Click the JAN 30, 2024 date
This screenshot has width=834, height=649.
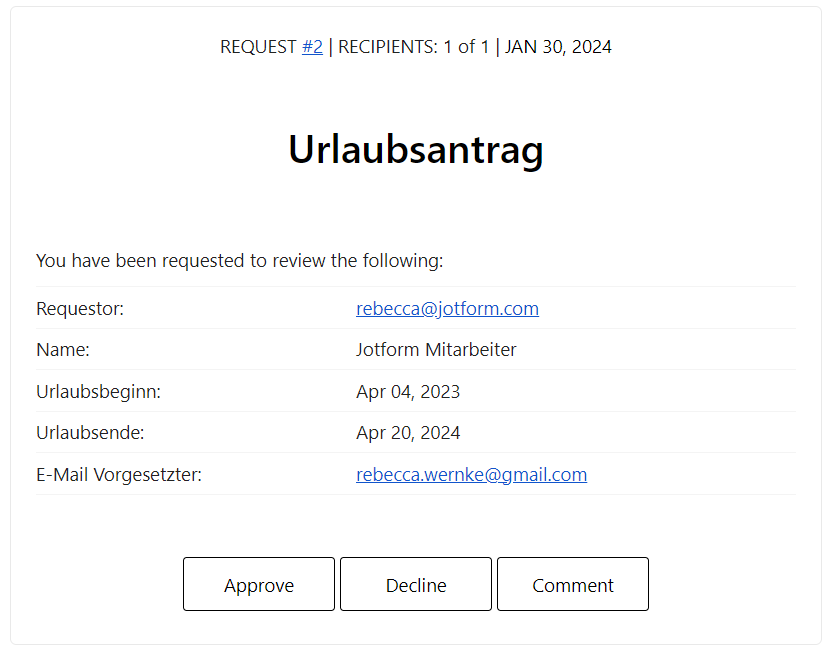pos(558,47)
